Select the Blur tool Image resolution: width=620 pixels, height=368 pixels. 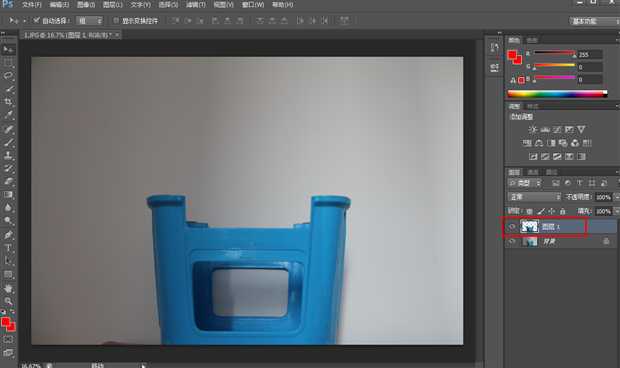[8, 208]
